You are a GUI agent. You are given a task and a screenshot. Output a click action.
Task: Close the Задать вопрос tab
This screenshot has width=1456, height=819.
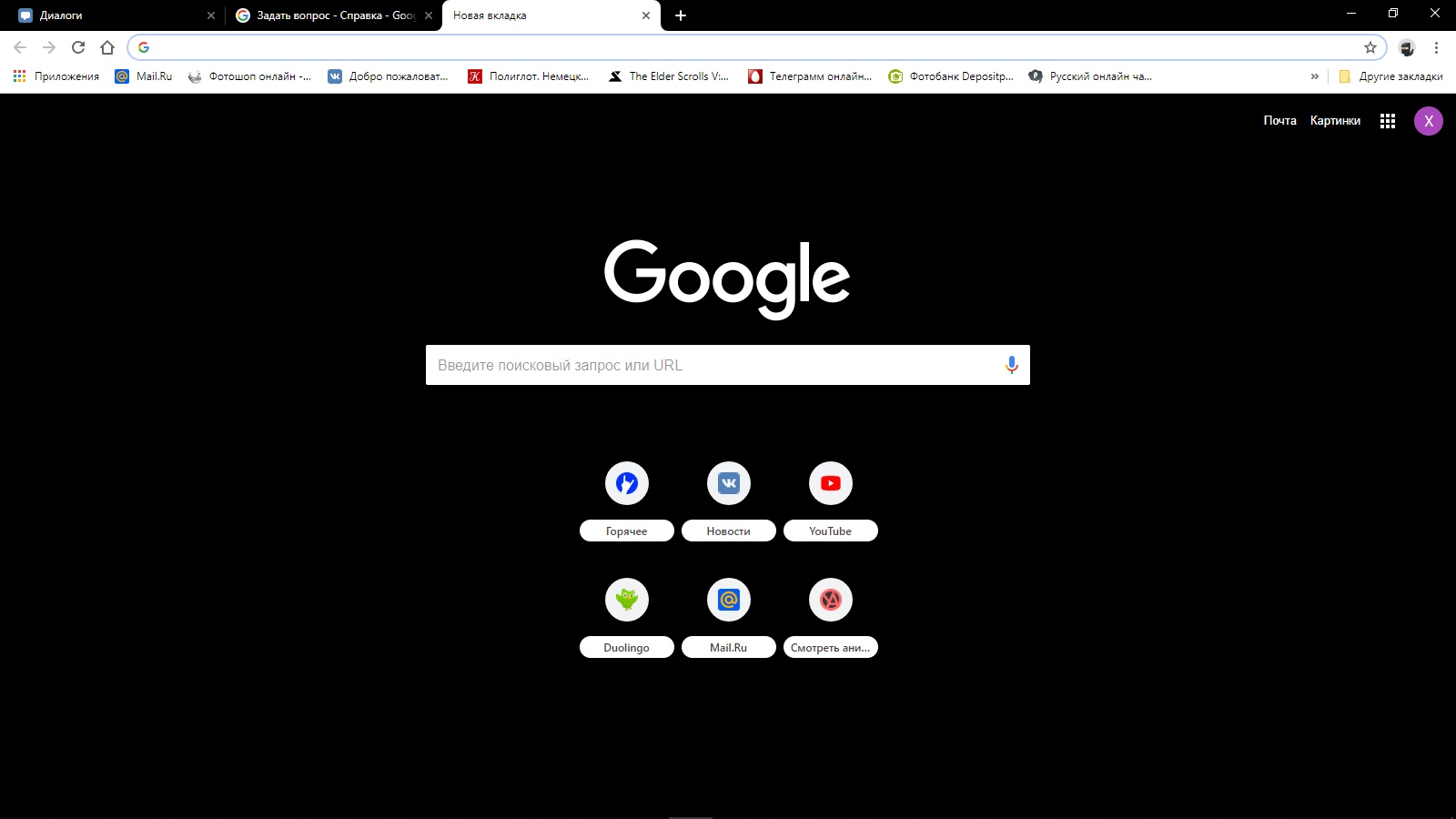[x=429, y=15]
